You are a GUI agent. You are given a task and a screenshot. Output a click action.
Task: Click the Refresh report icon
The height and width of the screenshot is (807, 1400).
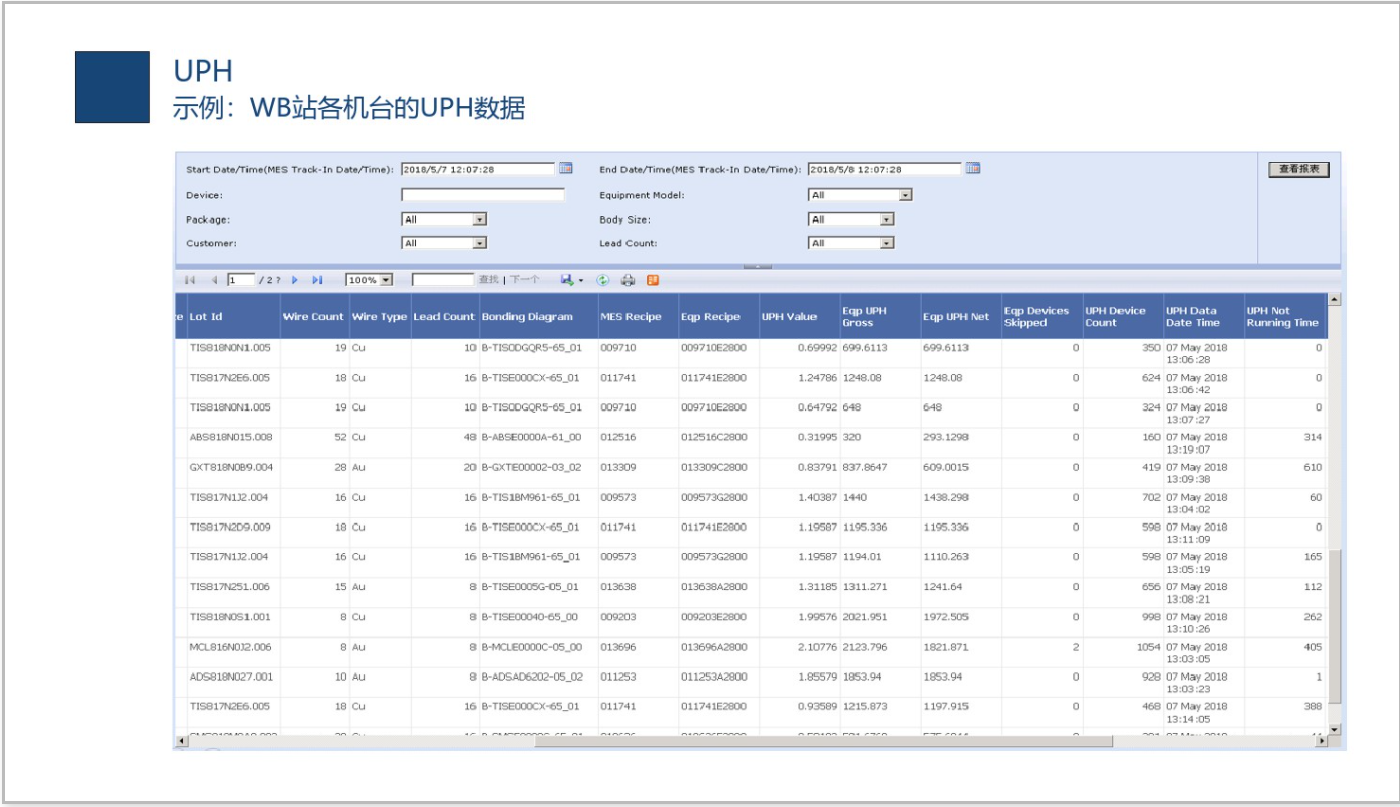point(603,281)
